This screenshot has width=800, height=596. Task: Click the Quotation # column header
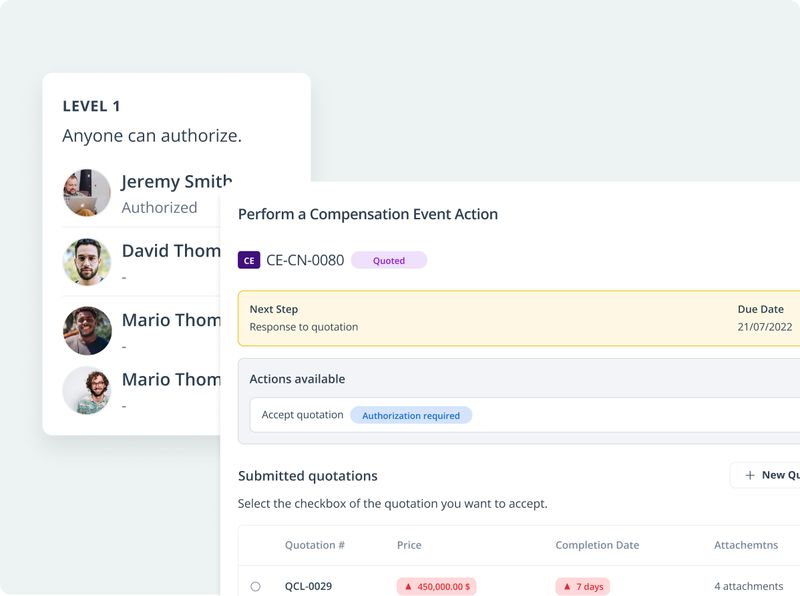click(x=314, y=546)
